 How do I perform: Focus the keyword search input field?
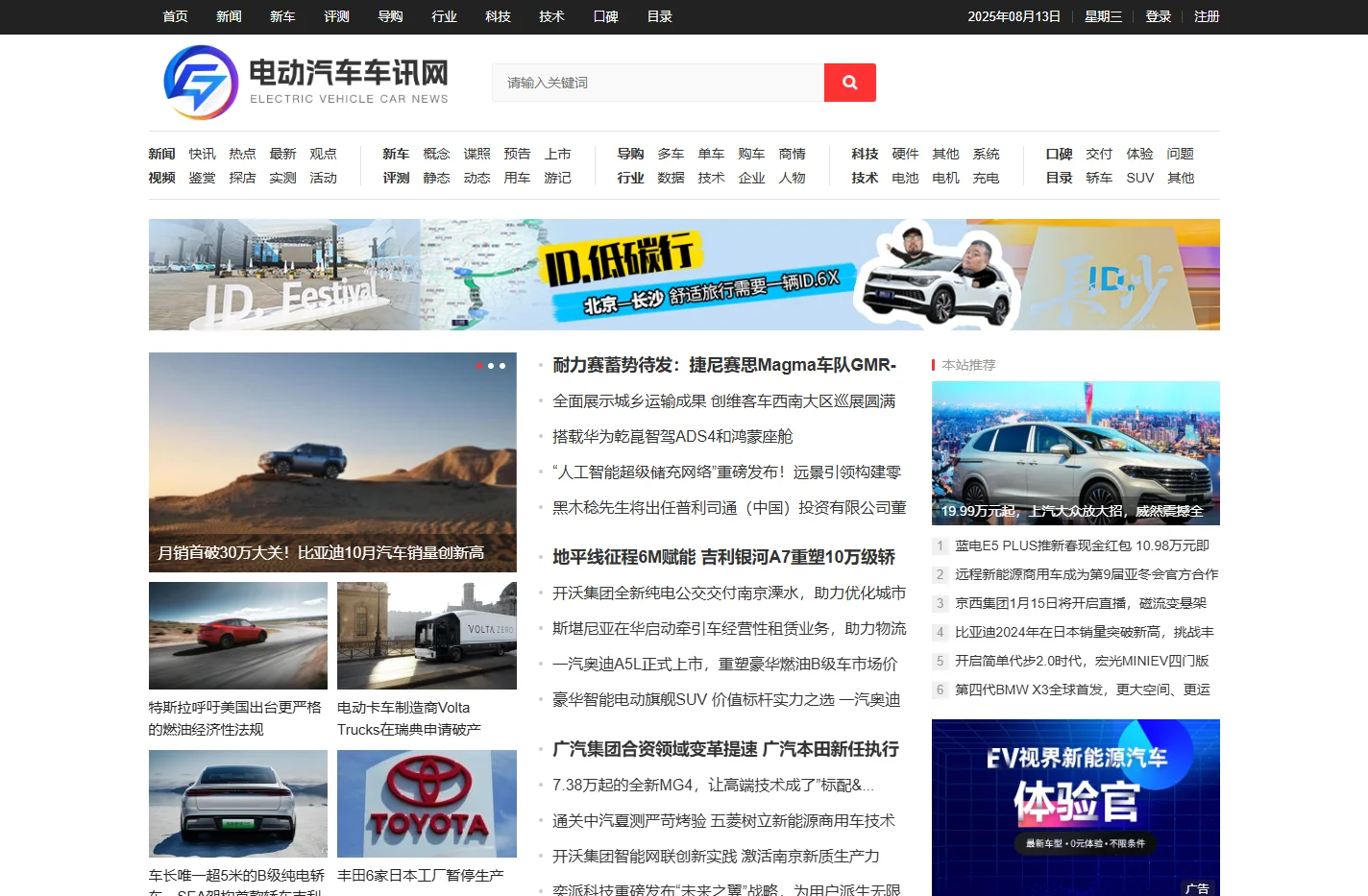pyautogui.click(x=658, y=83)
